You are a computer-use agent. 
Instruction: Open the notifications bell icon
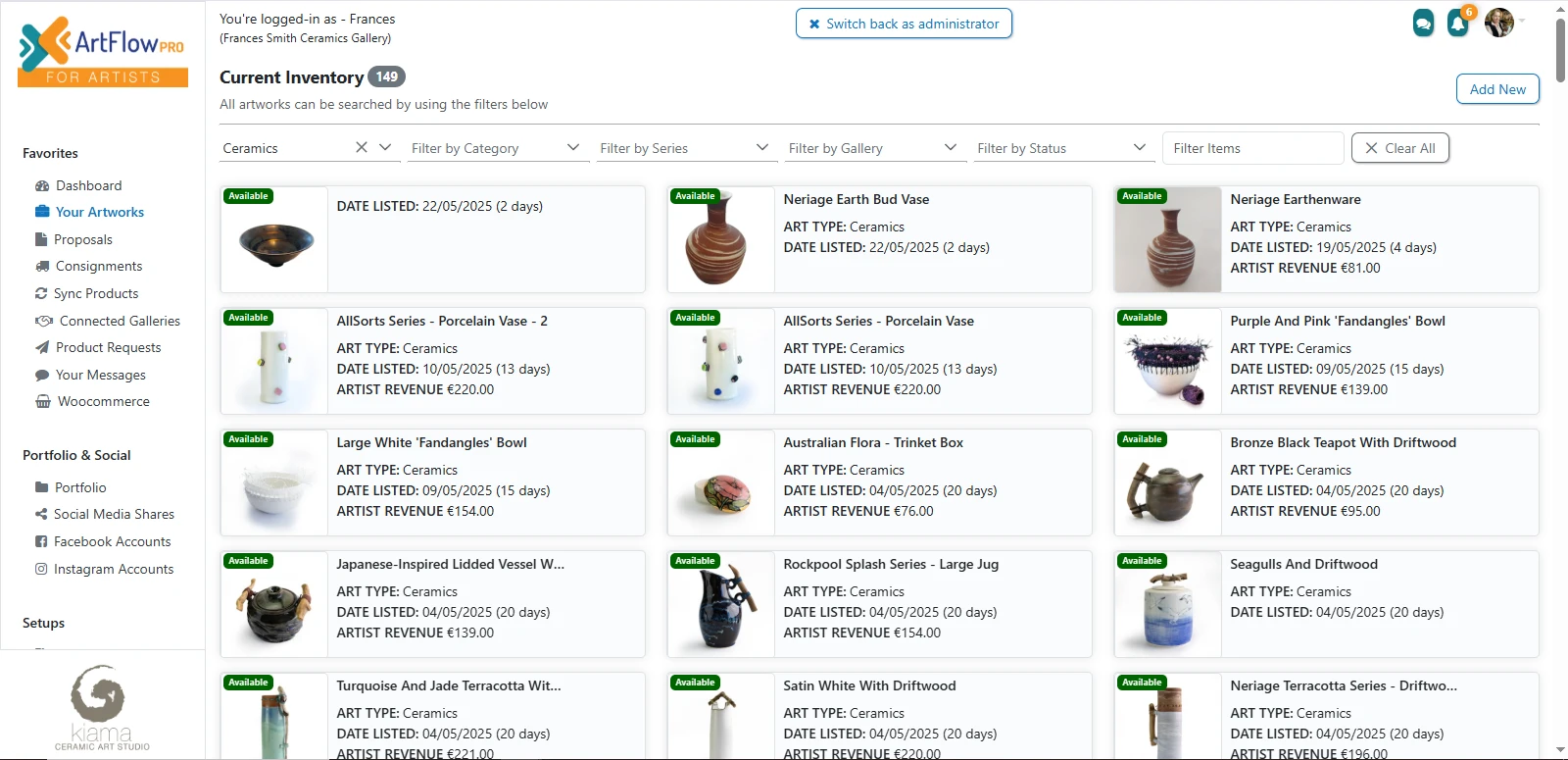(1457, 23)
